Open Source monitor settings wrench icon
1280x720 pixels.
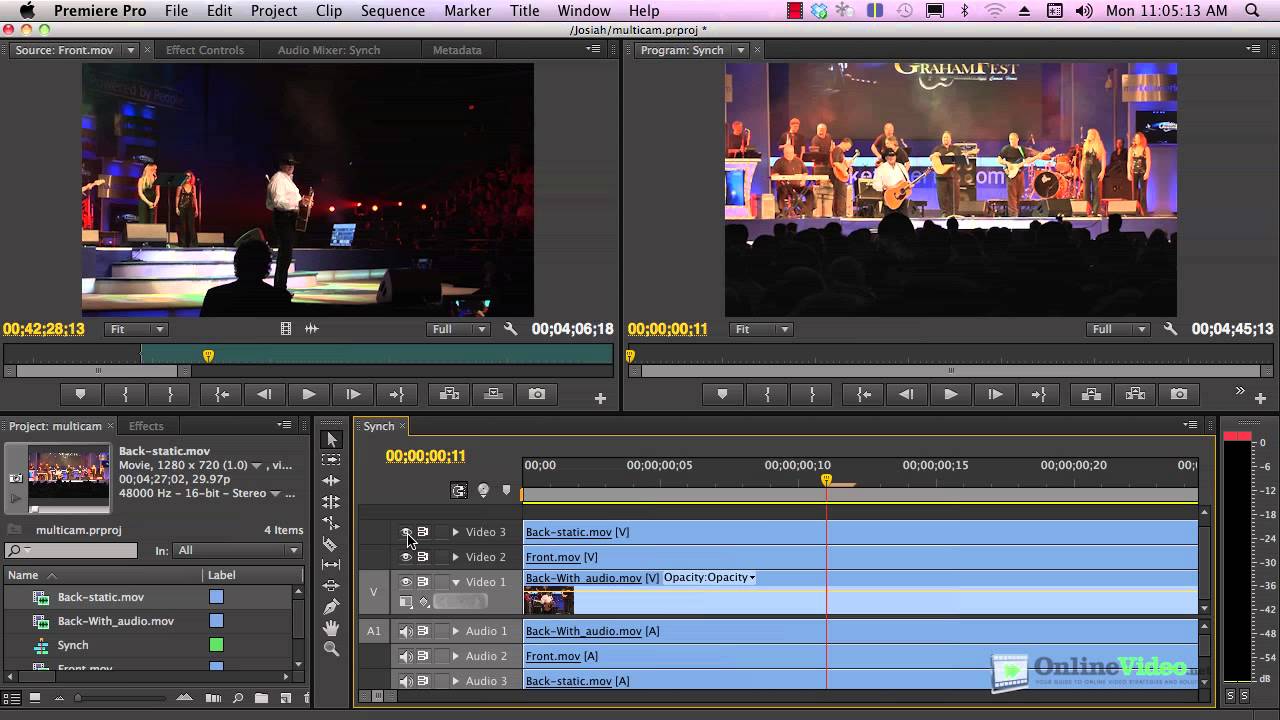tap(510, 329)
